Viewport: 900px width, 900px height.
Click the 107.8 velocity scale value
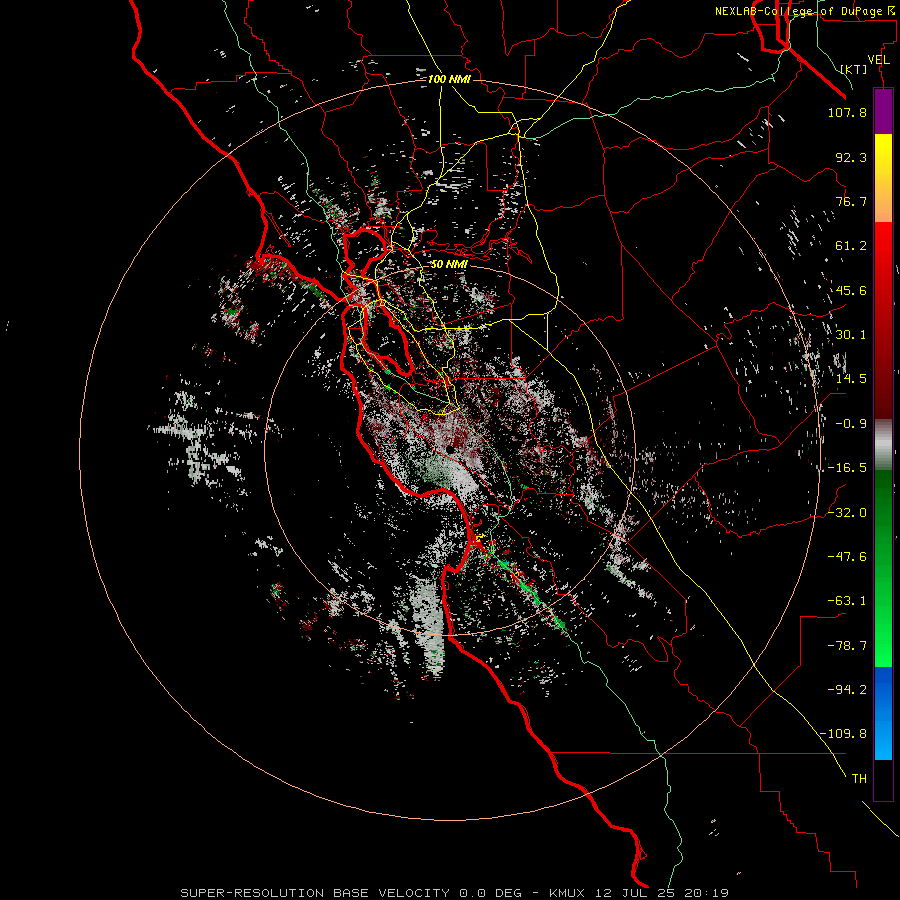coord(847,112)
